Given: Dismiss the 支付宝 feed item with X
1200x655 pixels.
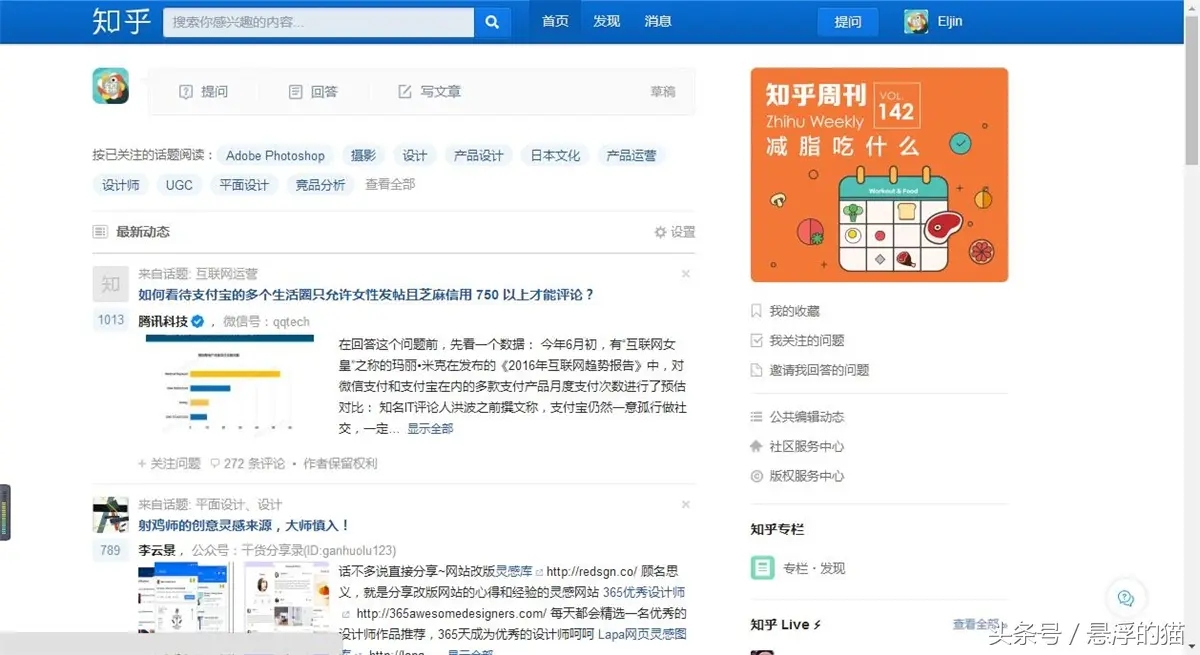Looking at the screenshot, I should (686, 273).
